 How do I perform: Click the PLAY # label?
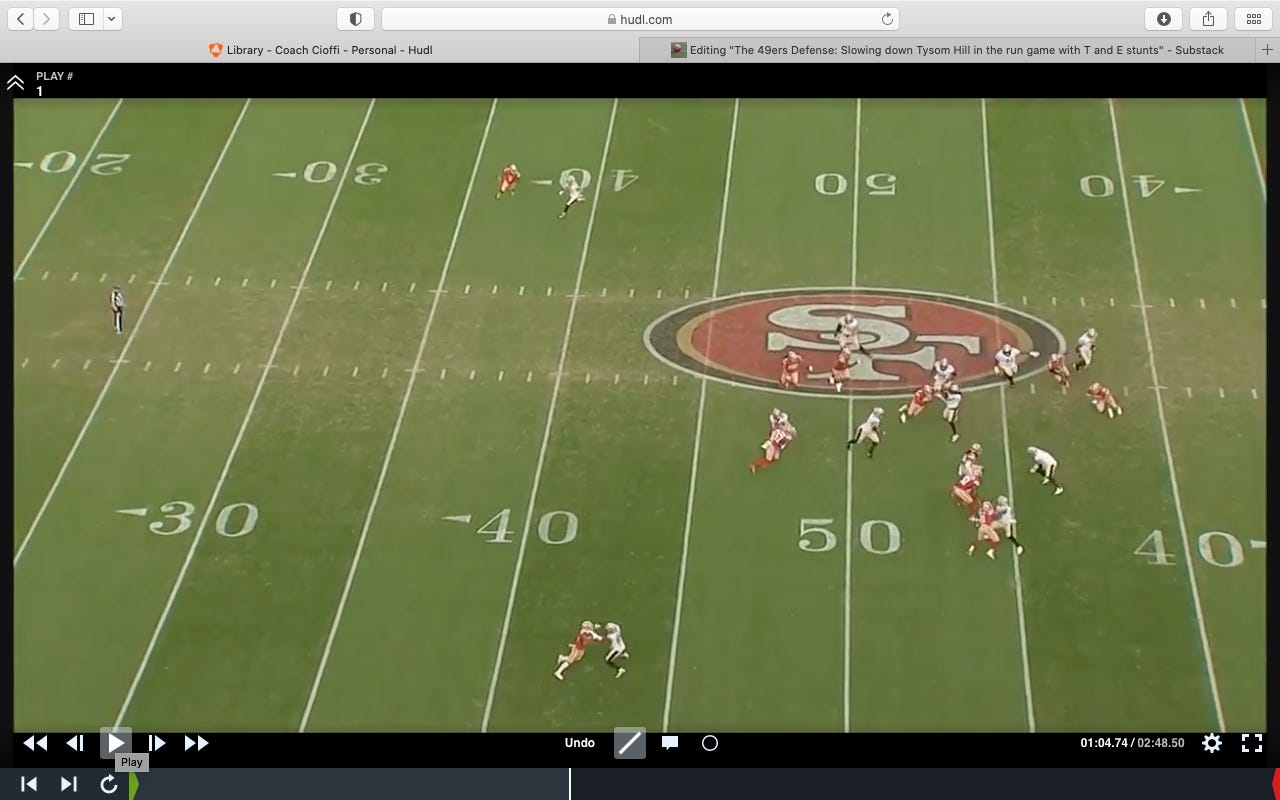tap(55, 76)
